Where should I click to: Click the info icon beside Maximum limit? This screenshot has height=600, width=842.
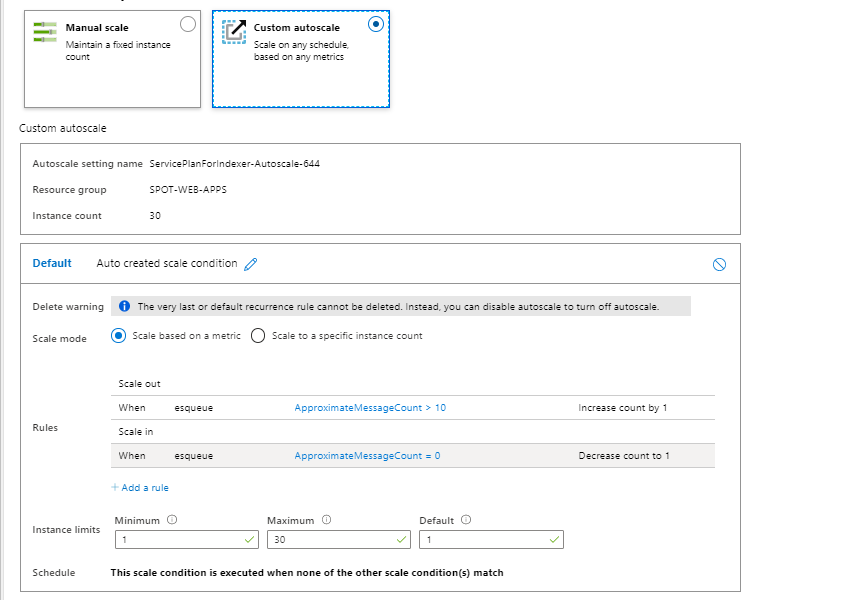pos(325,519)
